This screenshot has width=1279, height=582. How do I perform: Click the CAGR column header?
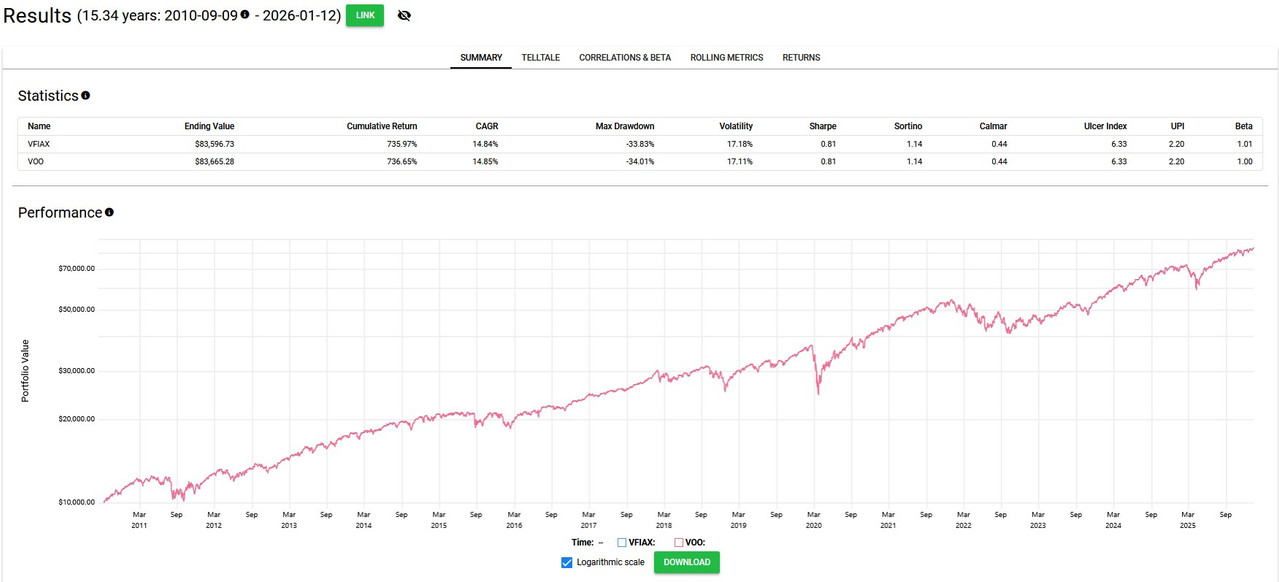[487, 127]
